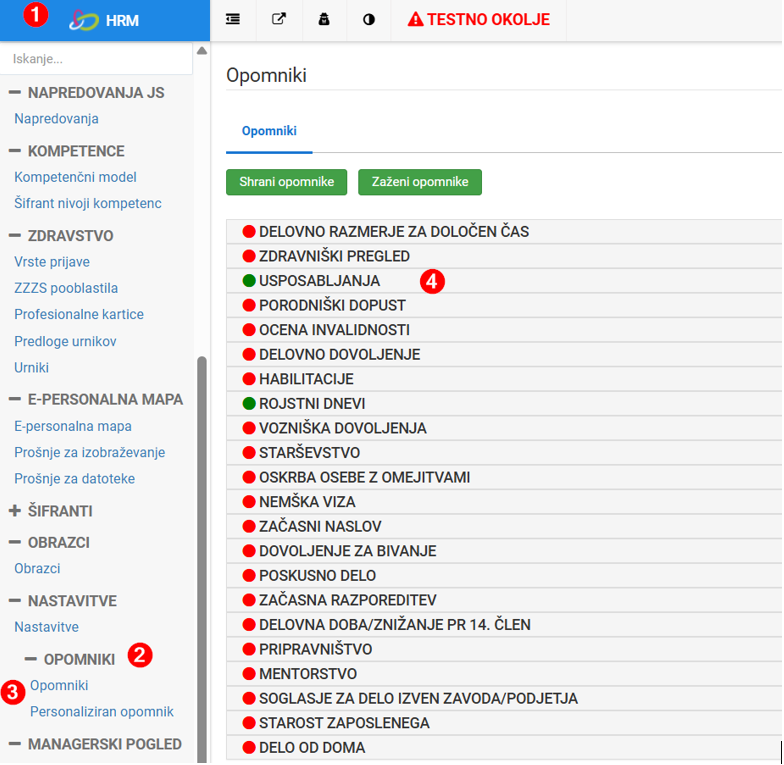Open ZZZS pooblastila link
The height and width of the screenshot is (765, 784).
66,288
